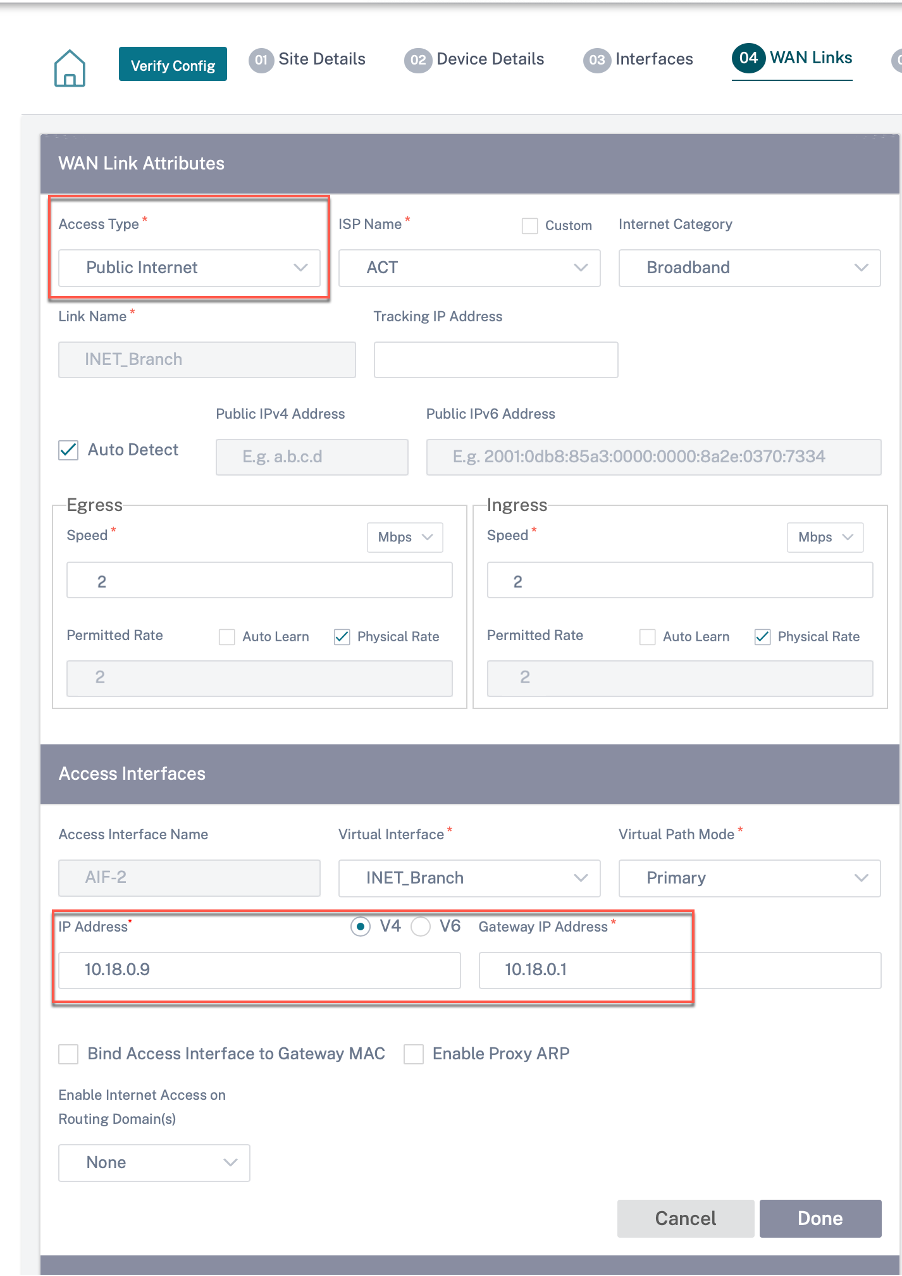Select the V6 radio button

pyautogui.click(x=421, y=927)
